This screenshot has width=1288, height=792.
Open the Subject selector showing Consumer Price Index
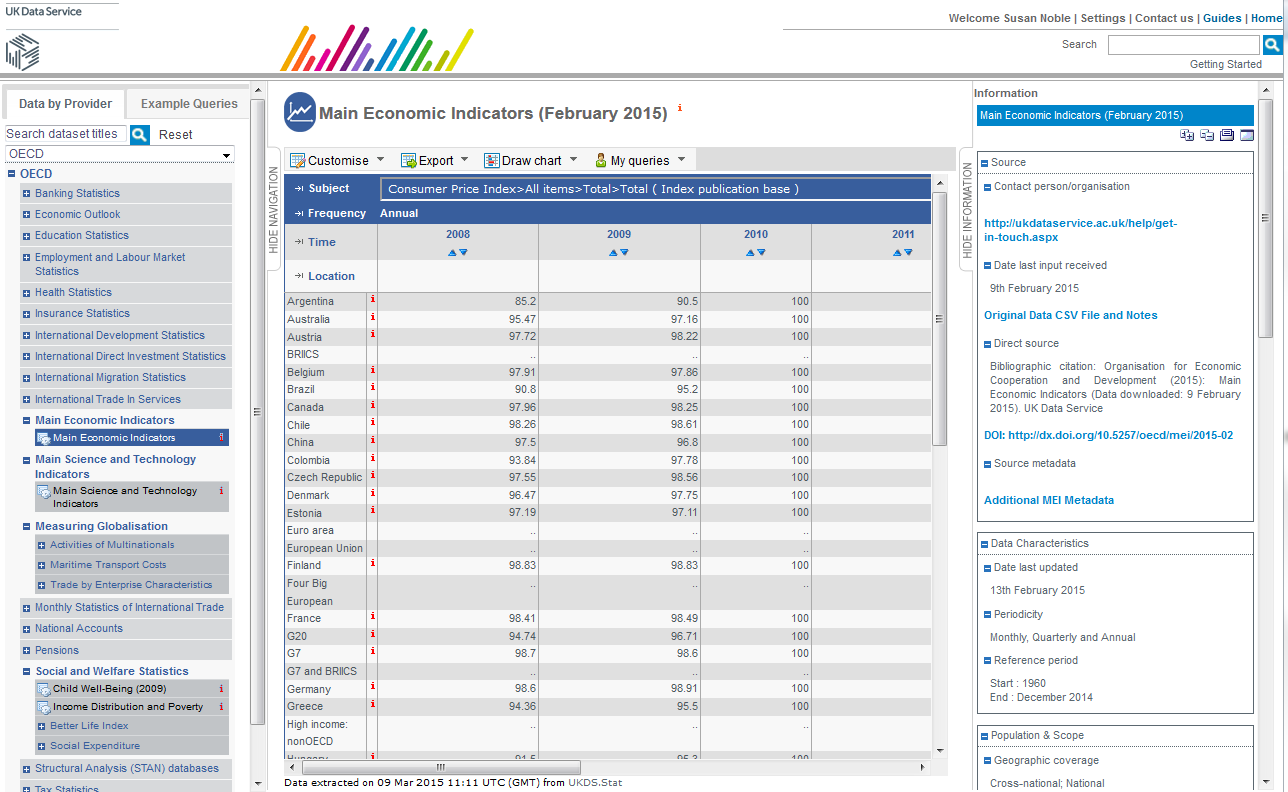[654, 189]
